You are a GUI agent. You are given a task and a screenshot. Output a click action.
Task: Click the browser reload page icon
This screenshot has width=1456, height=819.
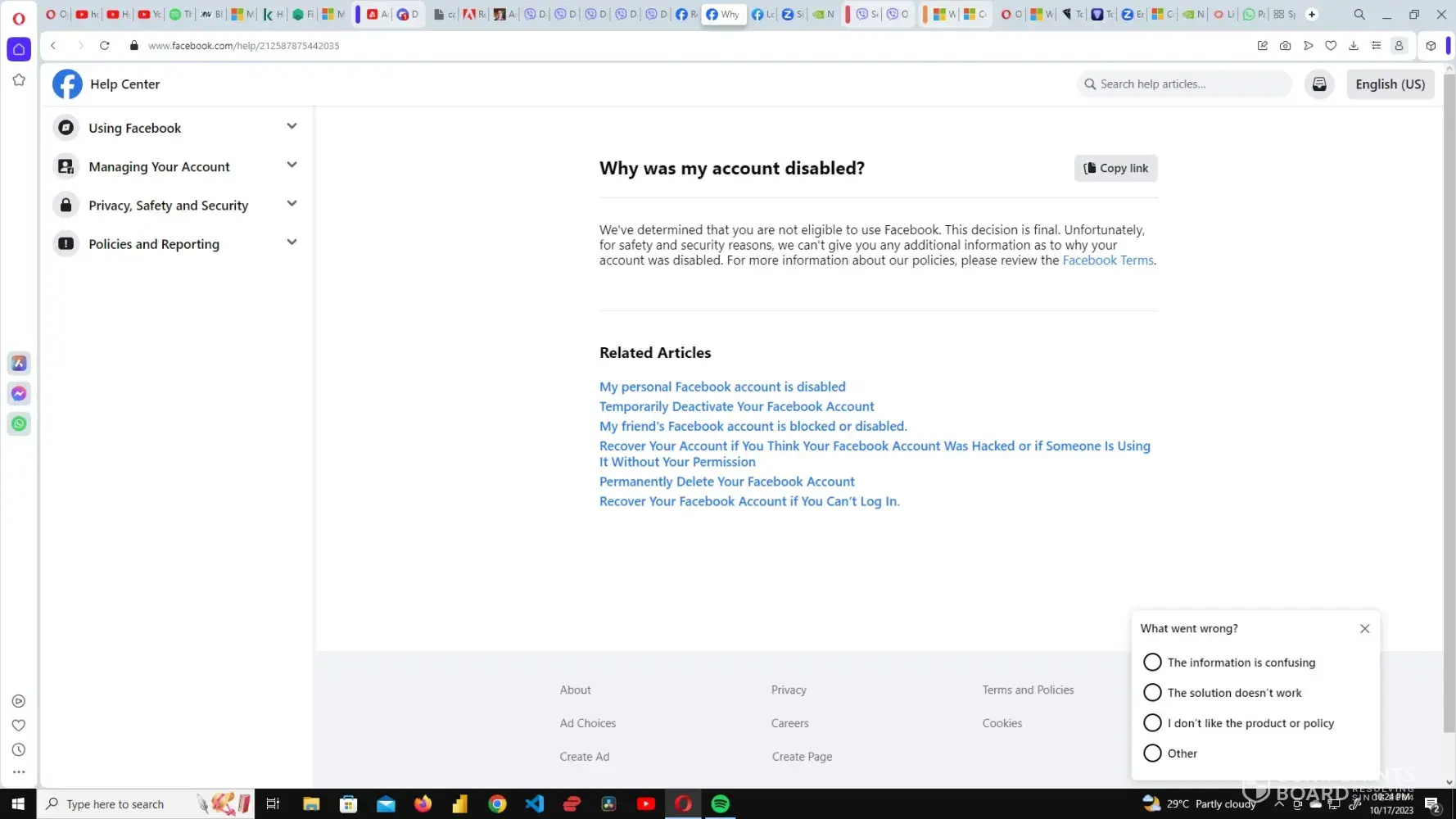105,46
